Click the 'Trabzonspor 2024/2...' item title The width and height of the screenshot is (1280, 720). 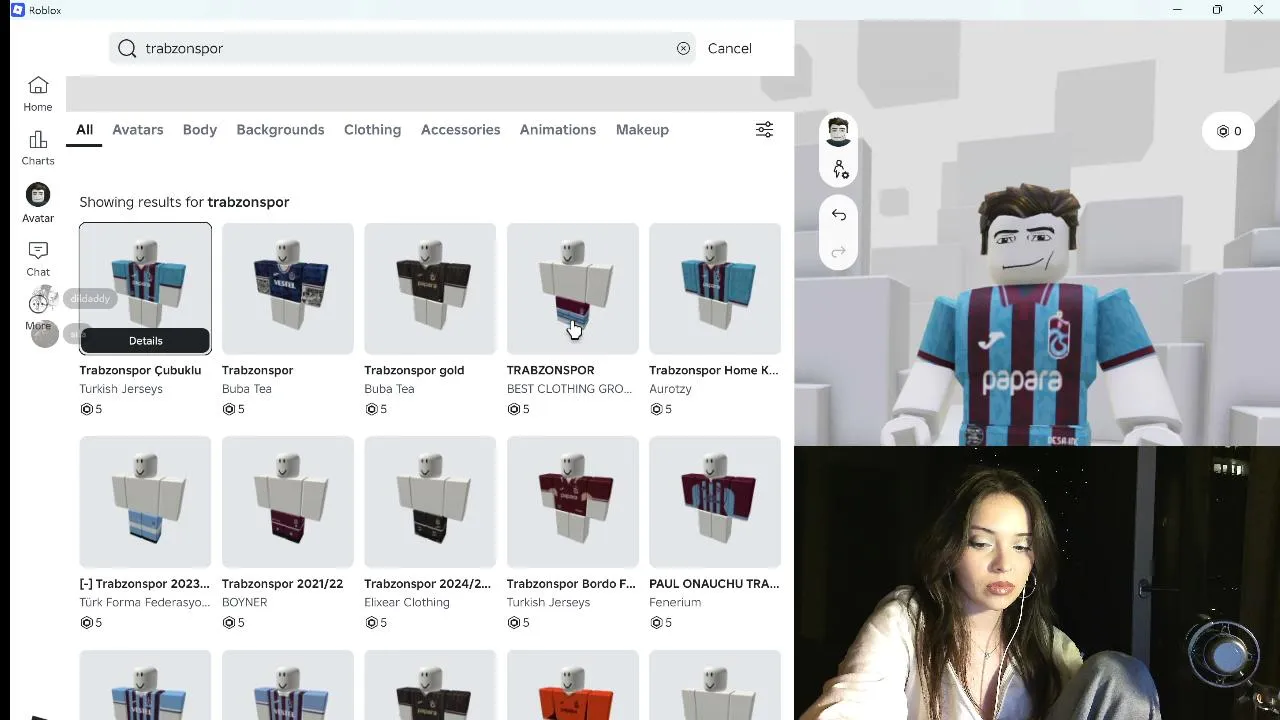(427, 584)
